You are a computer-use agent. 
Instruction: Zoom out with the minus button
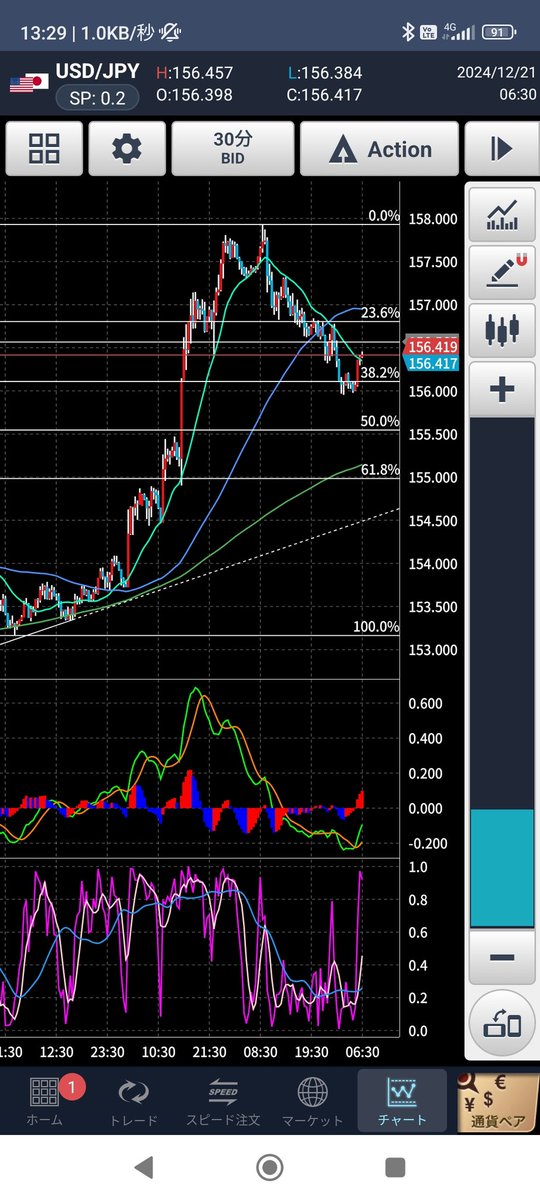click(x=502, y=957)
